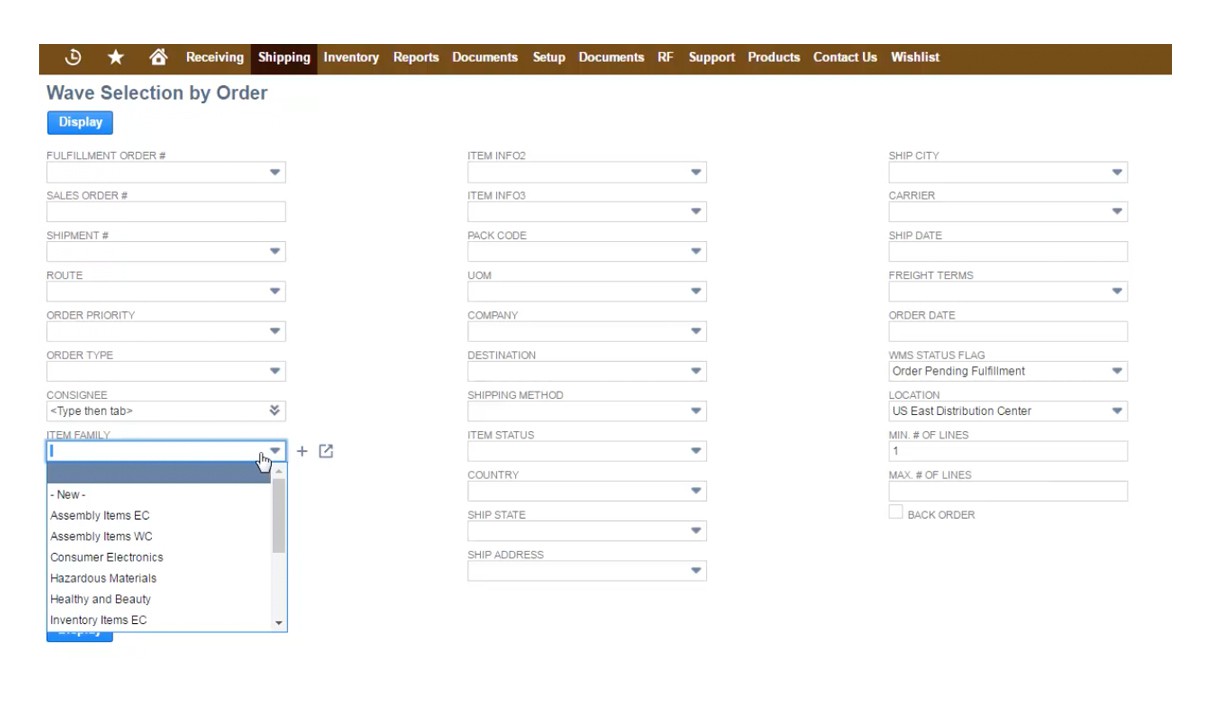Expand the Shipping Method dropdown
The height and width of the screenshot is (715, 1224).
tap(696, 410)
